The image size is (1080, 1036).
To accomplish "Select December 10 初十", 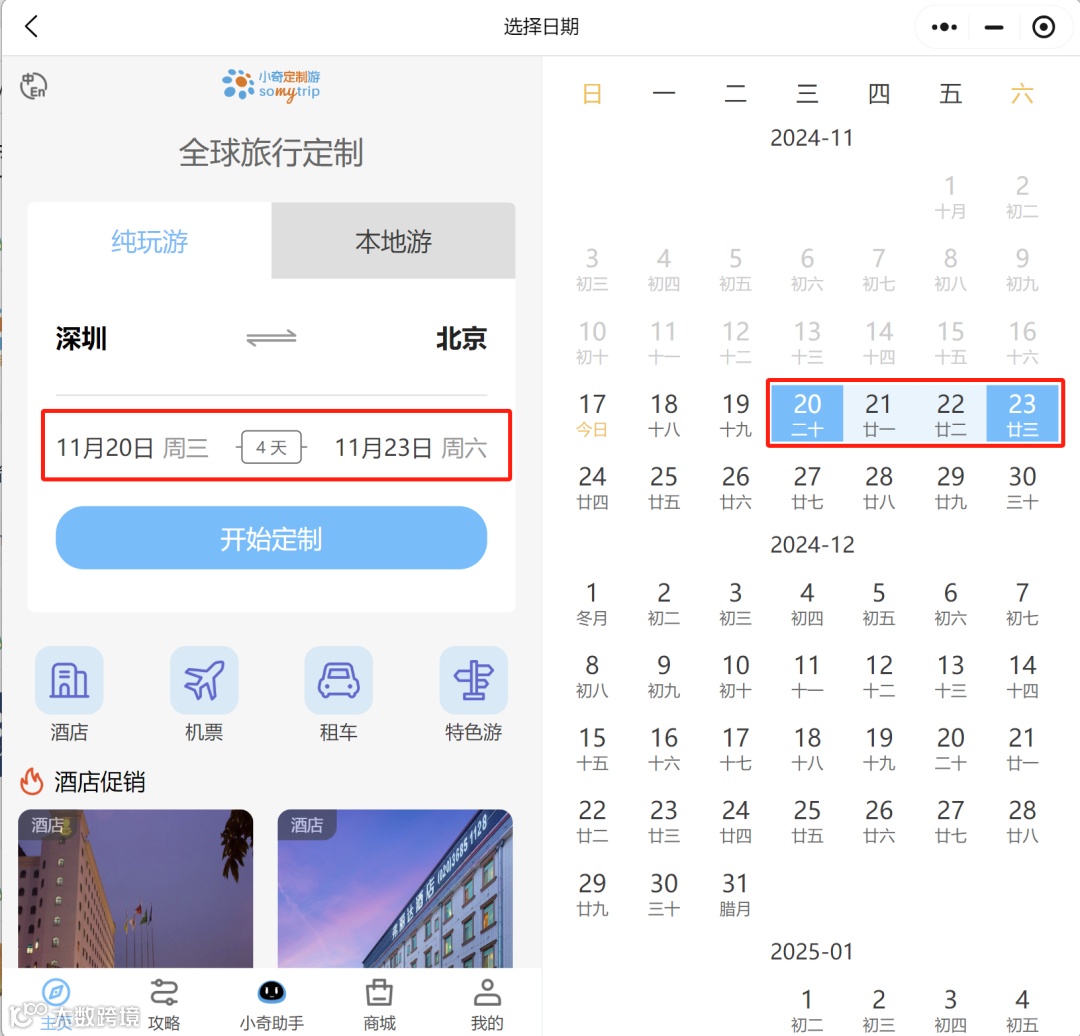I will 736,675.
